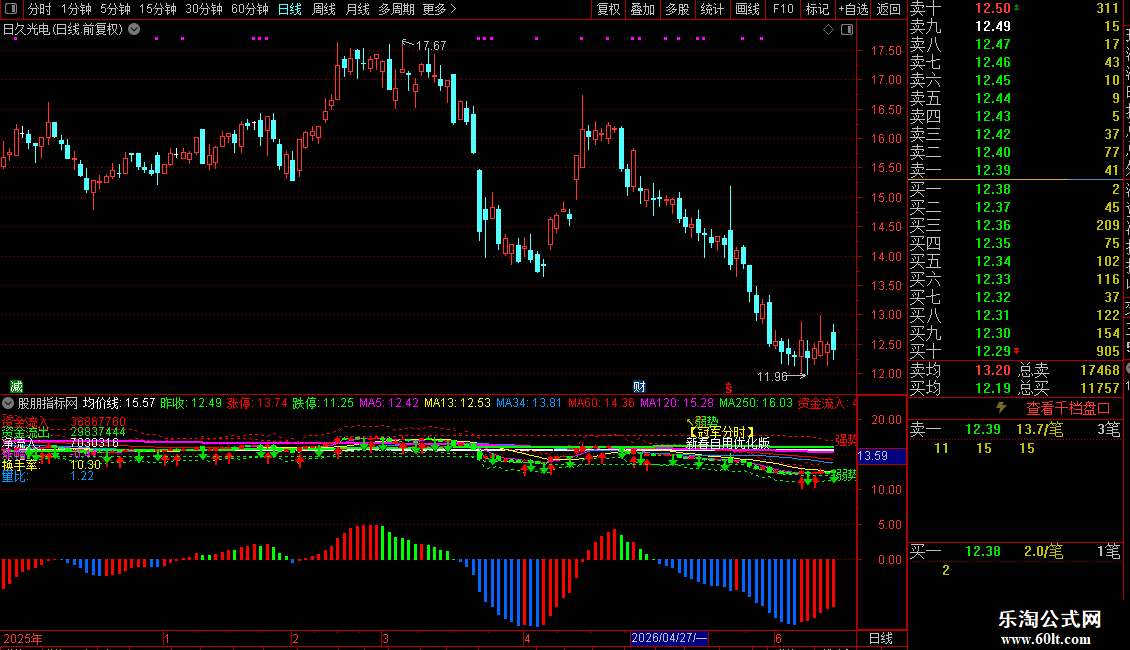
Task: Switch to 周线 weekly chart
Action: (324, 9)
